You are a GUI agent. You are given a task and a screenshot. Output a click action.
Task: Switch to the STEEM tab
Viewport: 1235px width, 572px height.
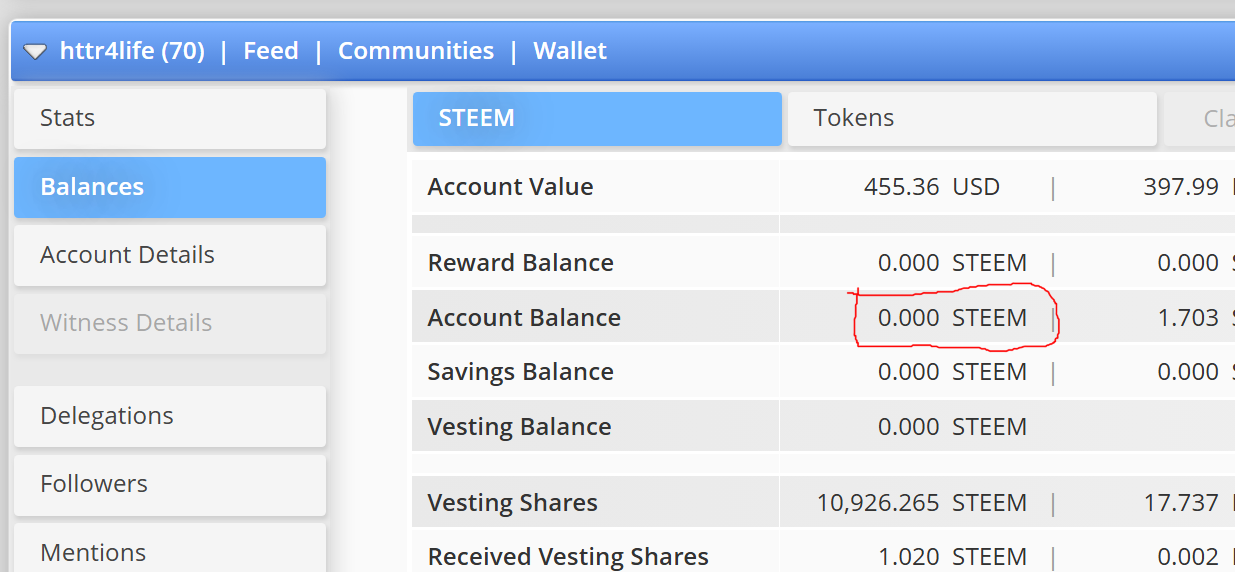597,119
